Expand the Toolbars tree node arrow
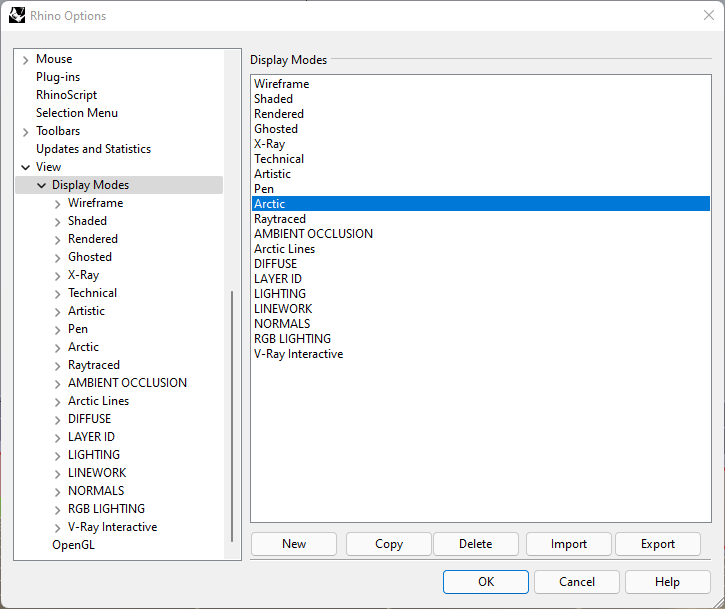The width and height of the screenshot is (725, 609). pyautogui.click(x=25, y=132)
